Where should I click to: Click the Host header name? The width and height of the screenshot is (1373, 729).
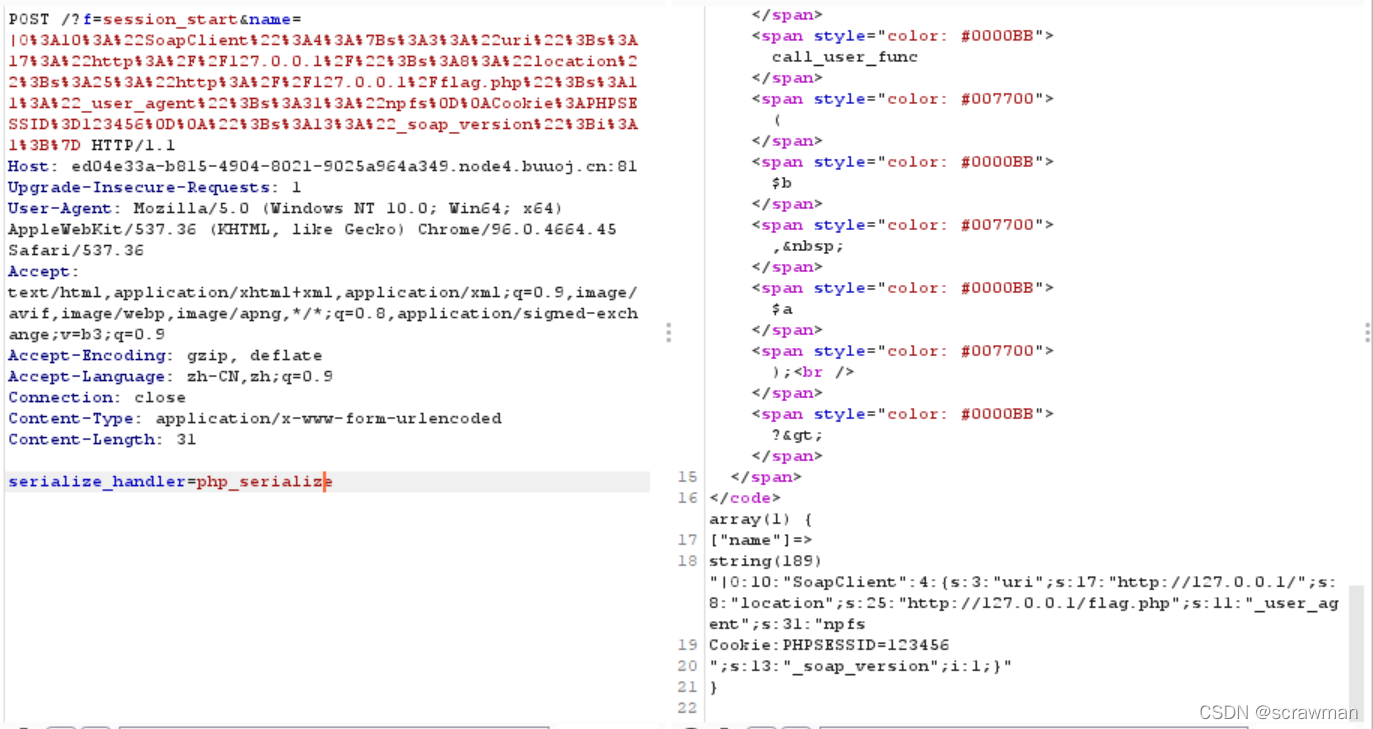tap(28, 166)
